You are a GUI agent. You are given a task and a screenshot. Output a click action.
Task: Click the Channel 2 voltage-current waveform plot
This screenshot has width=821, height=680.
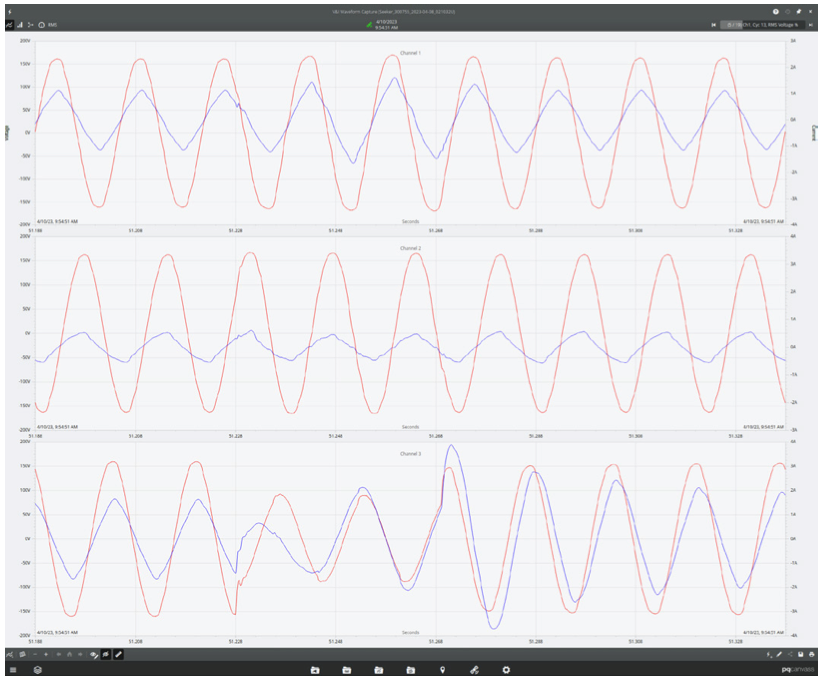pos(410,333)
